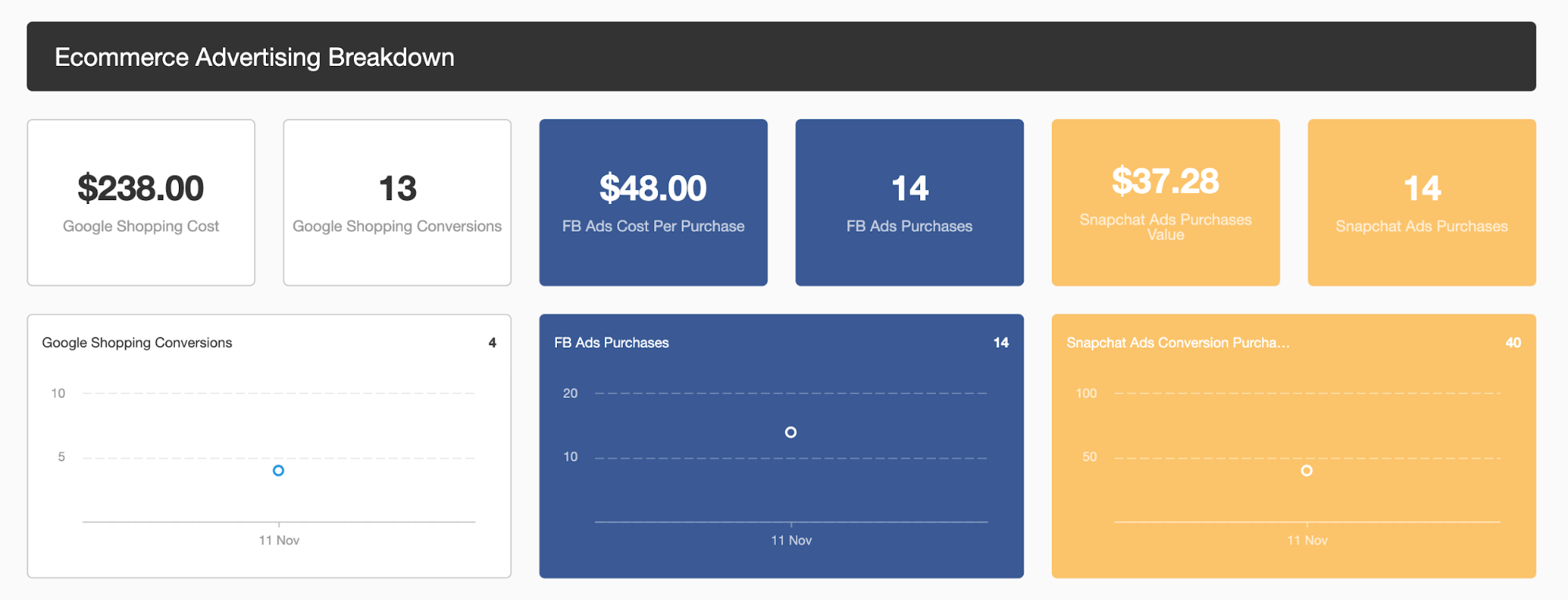Click the FB Ads Purchases chart title
Screen dimensions: 1568x601
click(x=612, y=343)
